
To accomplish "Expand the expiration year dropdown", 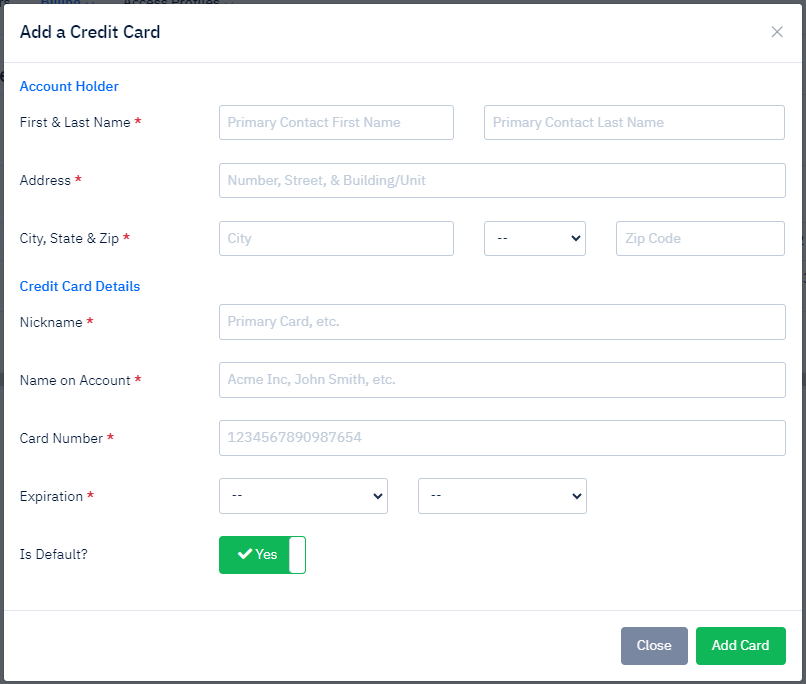I will pos(502,496).
